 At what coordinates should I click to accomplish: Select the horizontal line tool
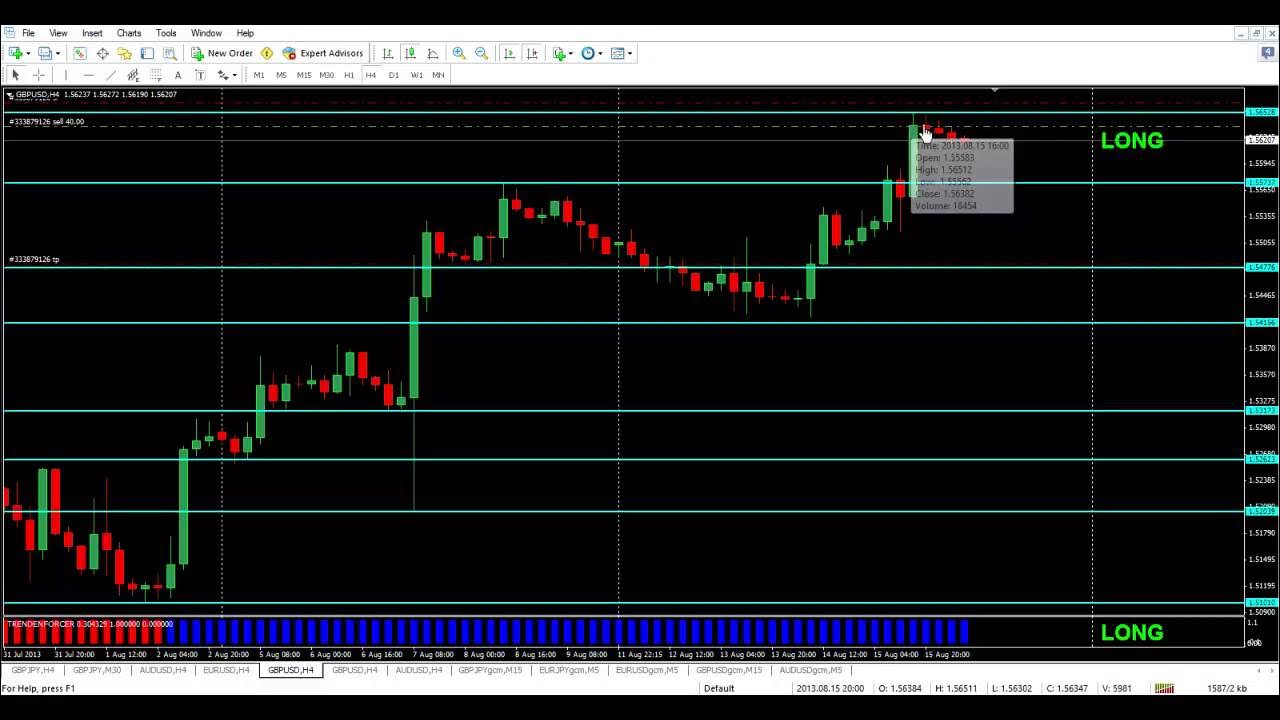(88, 75)
